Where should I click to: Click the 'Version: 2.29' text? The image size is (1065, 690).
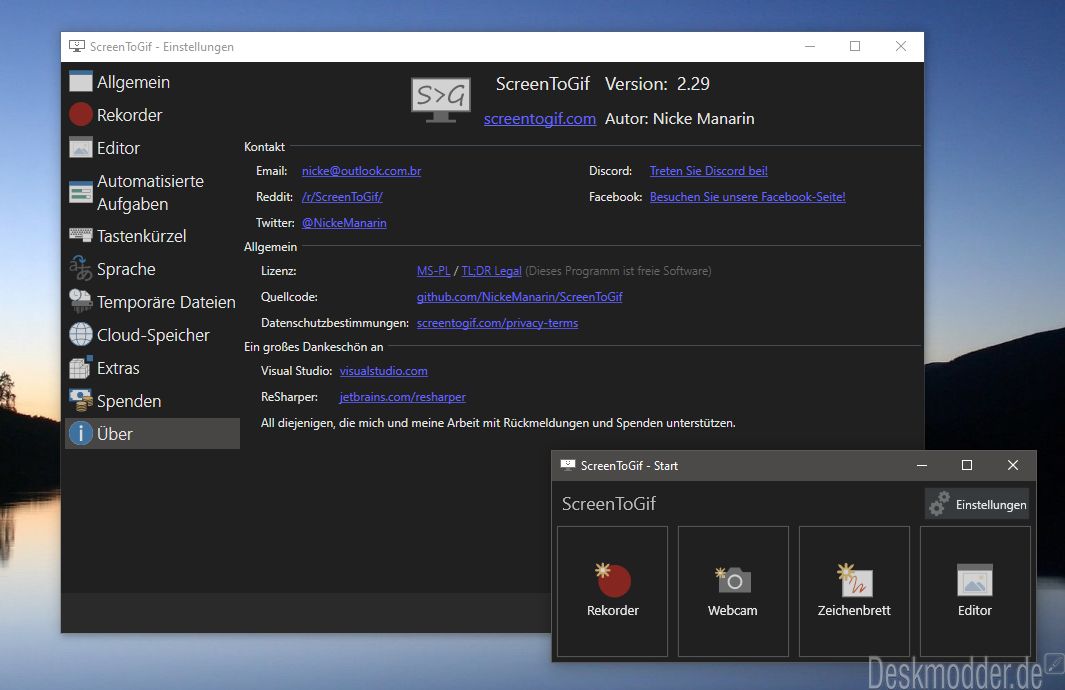(657, 84)
